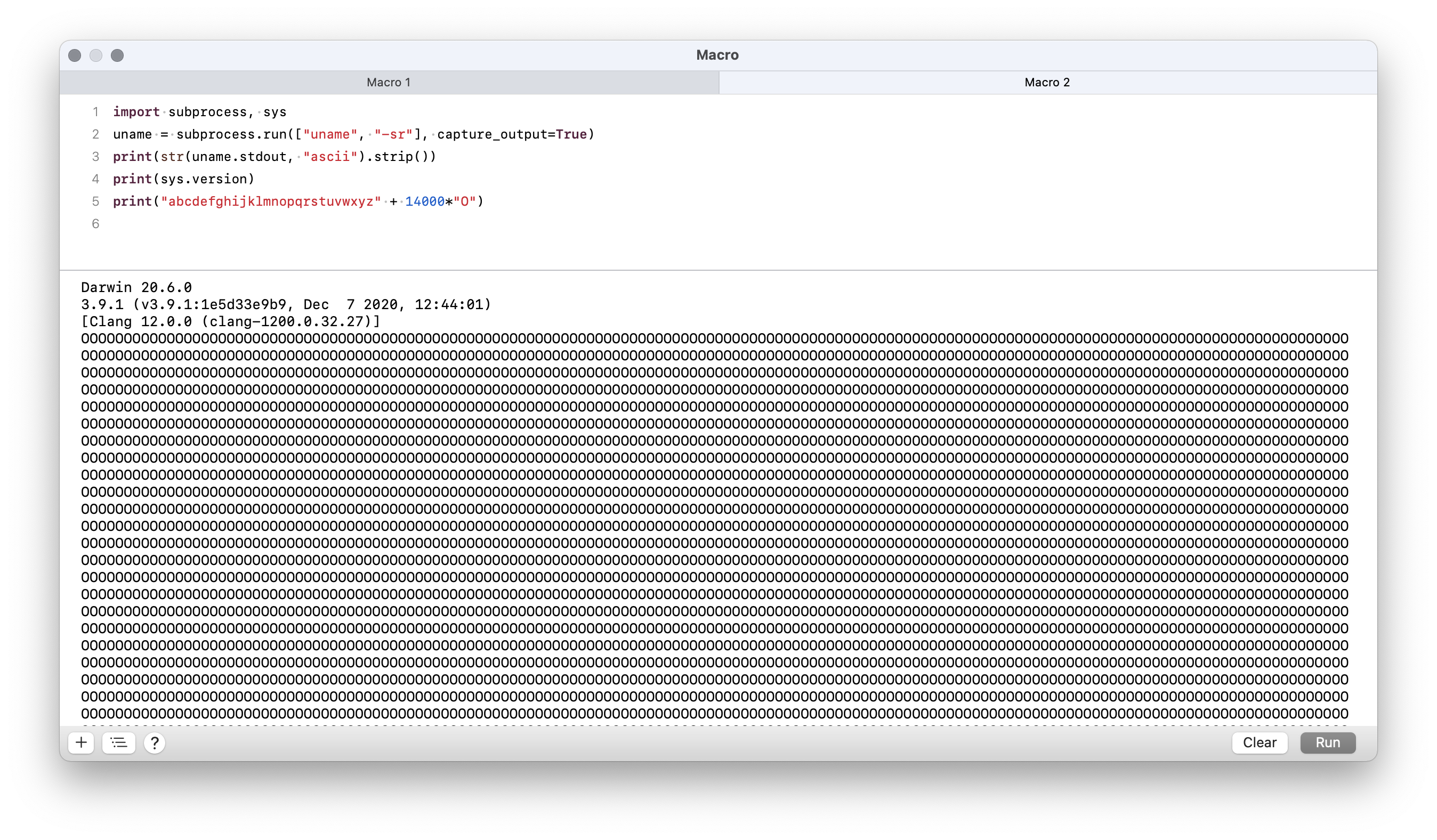Click the plus button to add macro
This screenshot has width=1437, height=840.
click(81, 742)
